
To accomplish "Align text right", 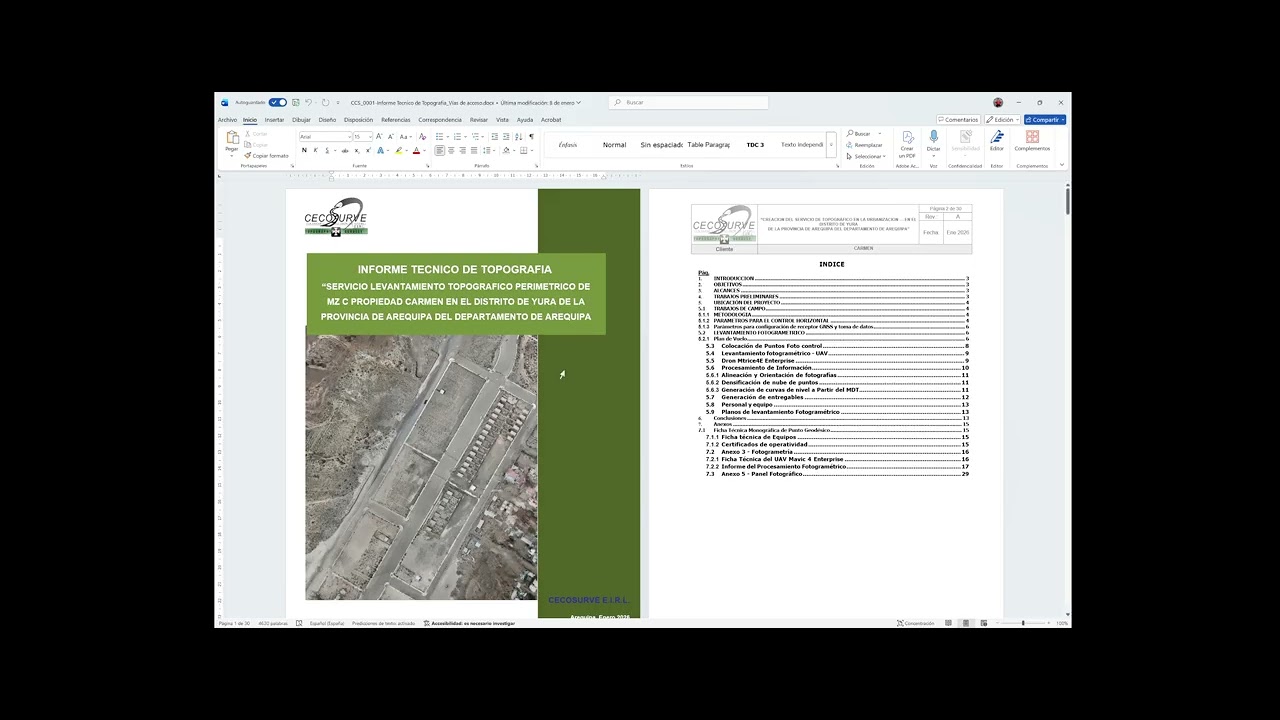I will [462, 150].
